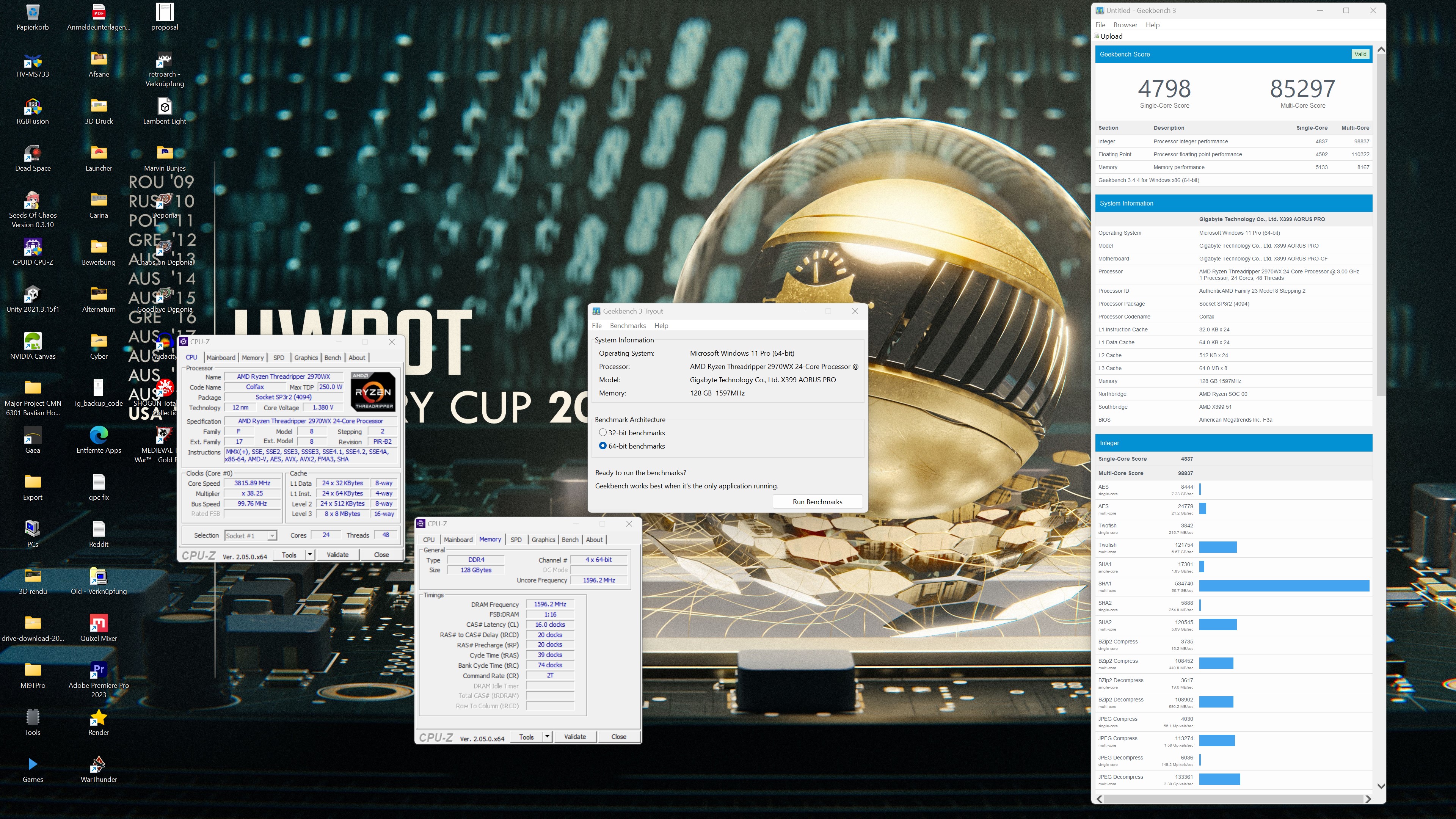Switch to Memory tab in upper CPU-Z window
This screenshot has width=1456, height=819.
(x=253, y=358)
